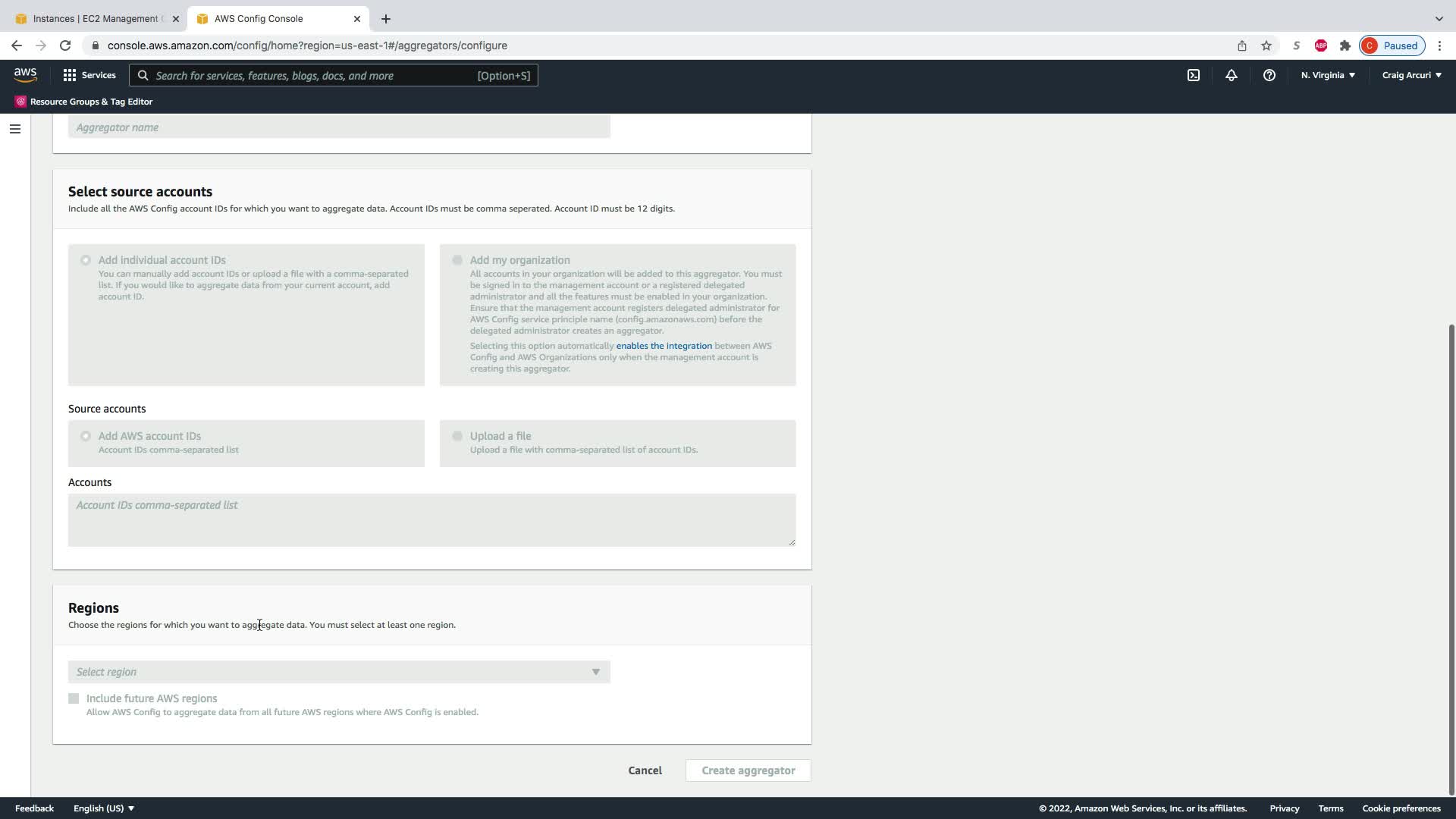1456x819 pixels.
Task: Expand Craig Arcuri account menu
Action: (1411, 75)
